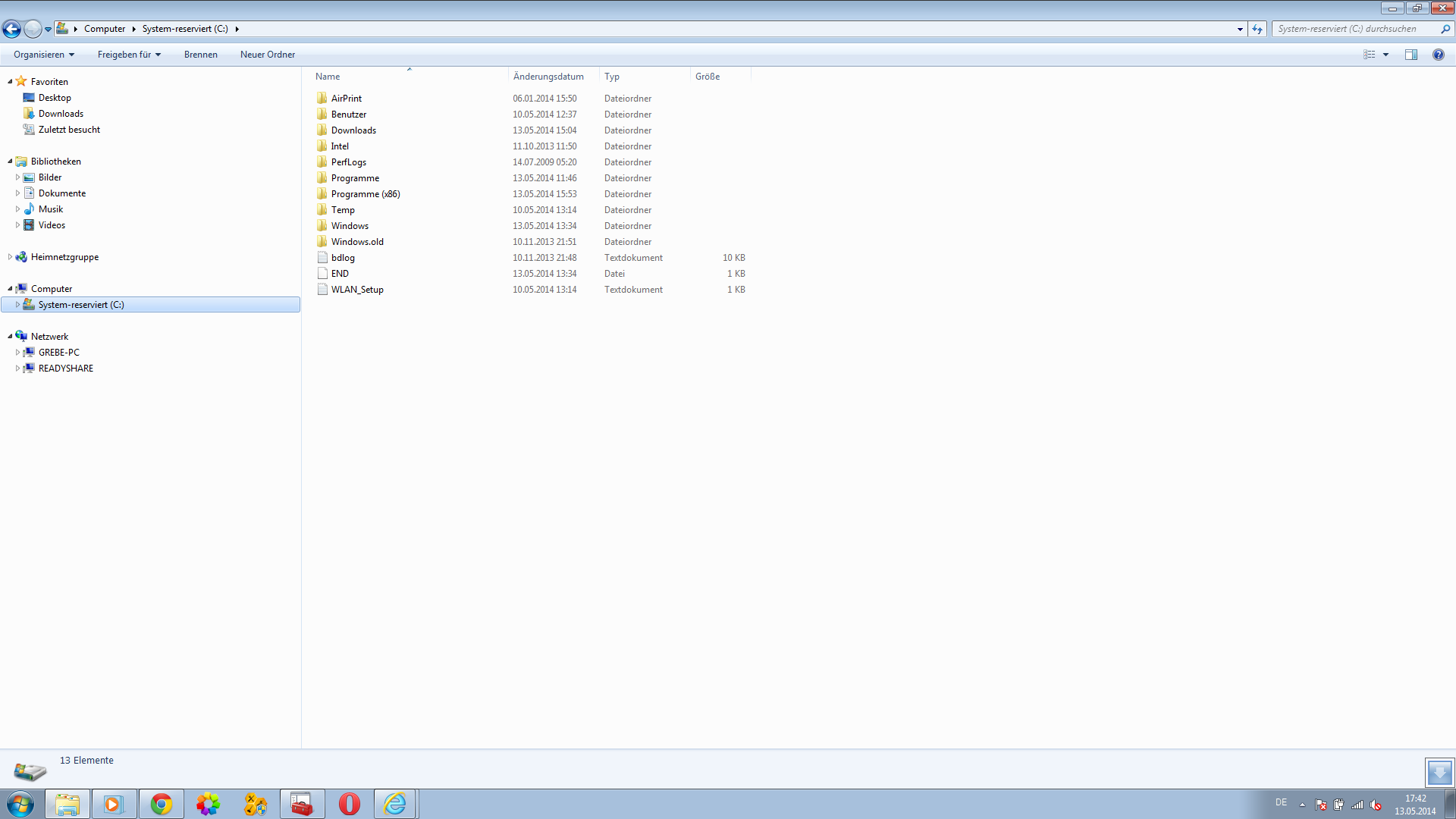
Task: Sort files by Änderungsdatum column header
Action: (x=548, y=77)
